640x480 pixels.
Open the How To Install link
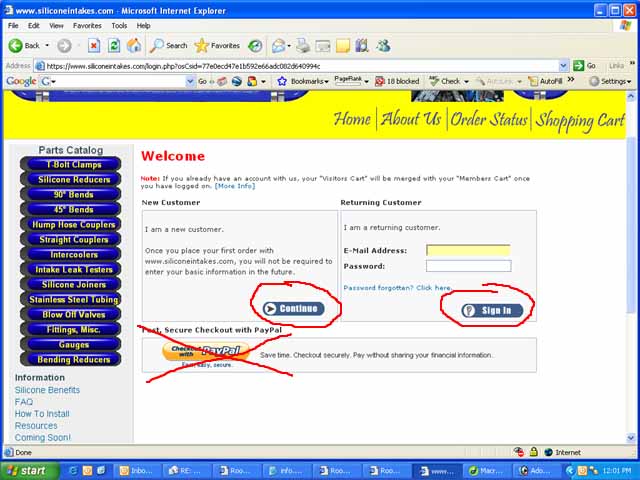pos(42,414)
